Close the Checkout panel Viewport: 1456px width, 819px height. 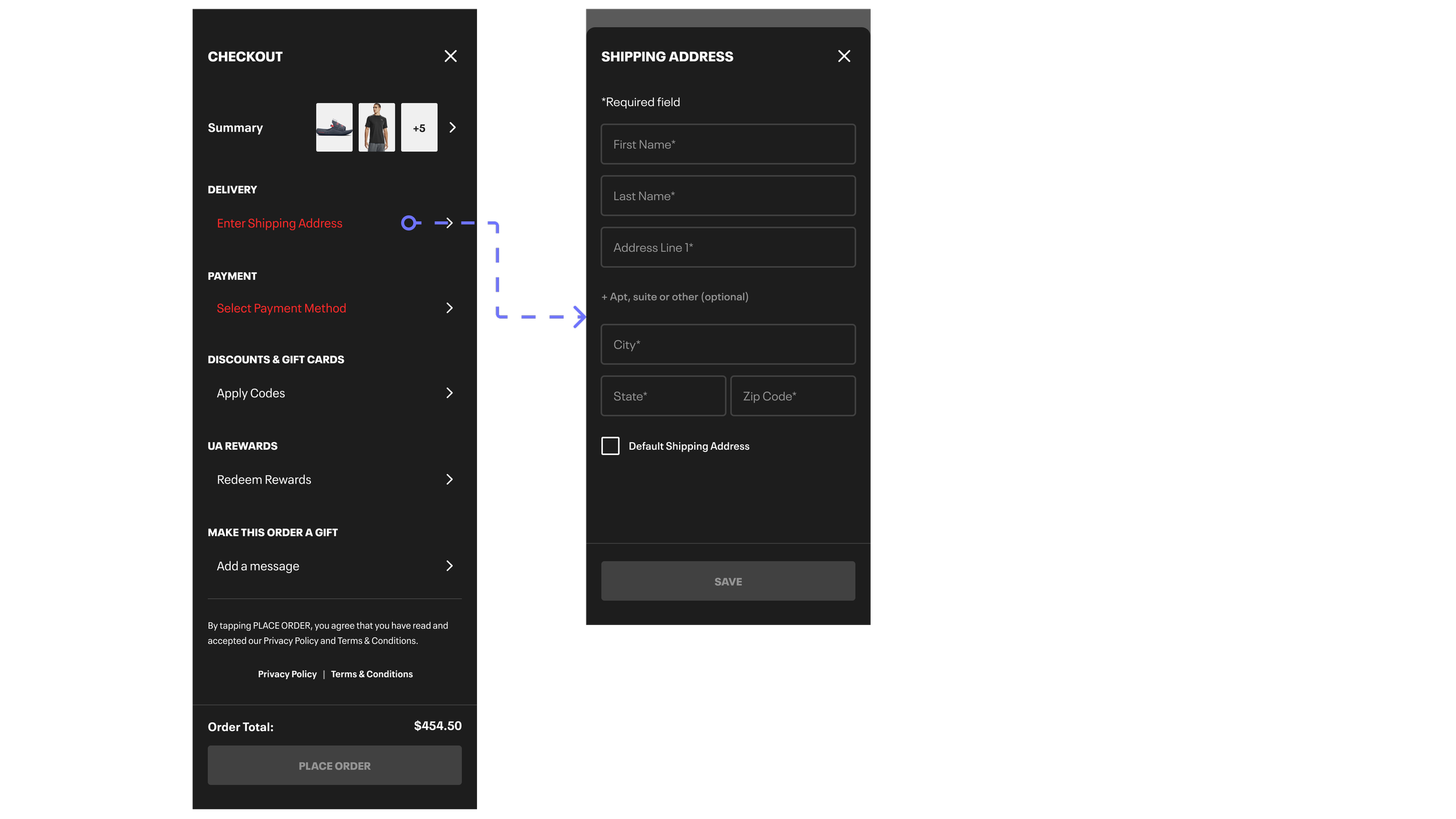click(x=450, y=56)
